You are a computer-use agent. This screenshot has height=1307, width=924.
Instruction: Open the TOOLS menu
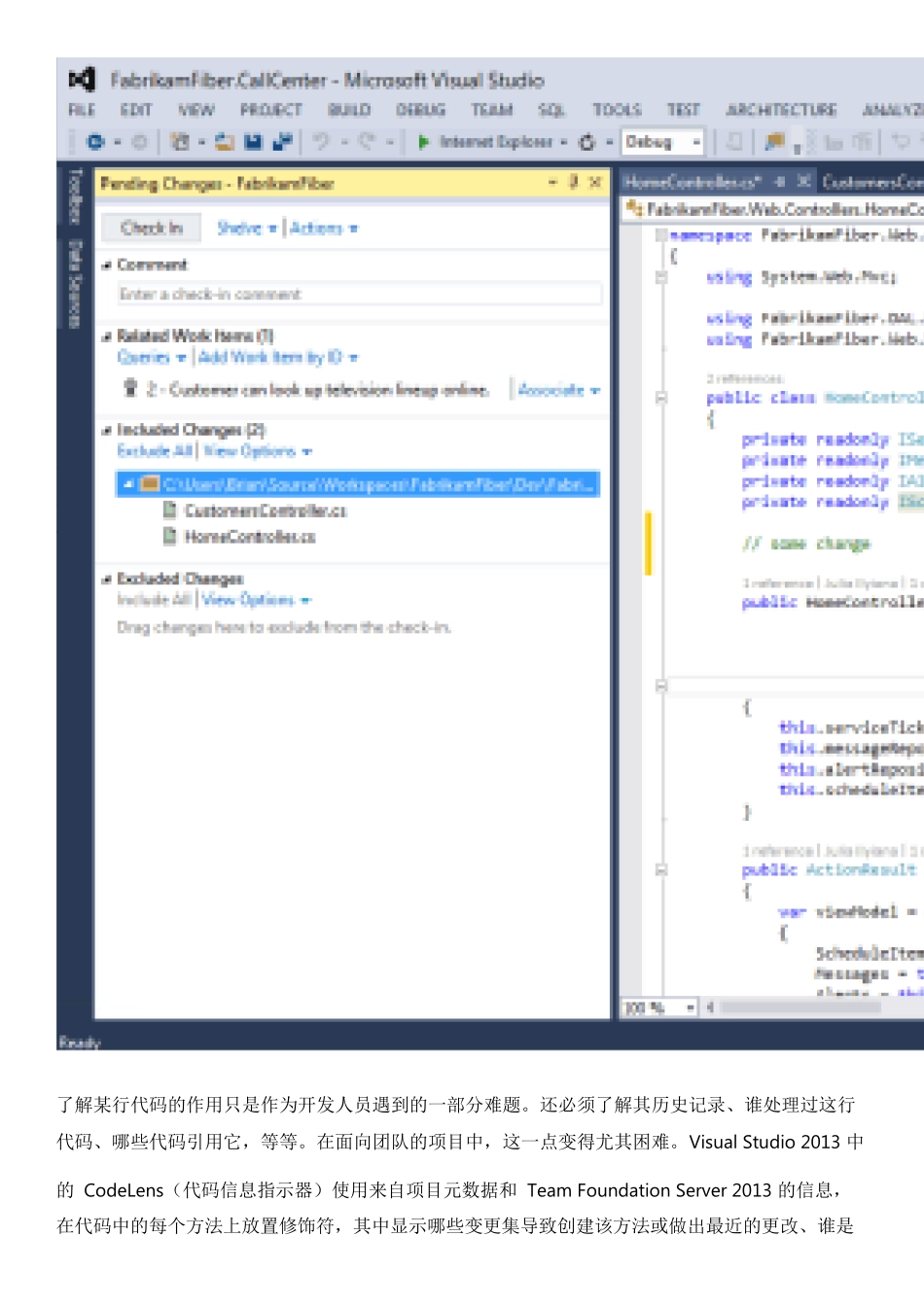coord(617,110)
